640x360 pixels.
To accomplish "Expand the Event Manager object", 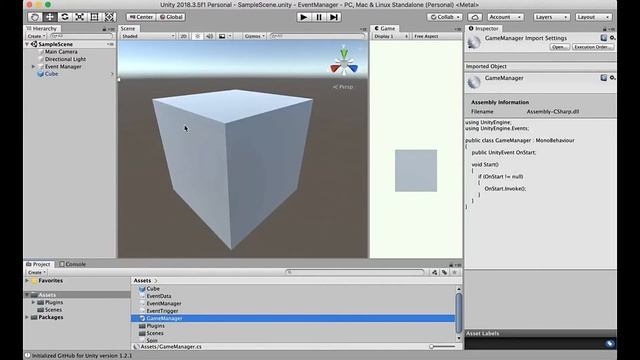I will [x=33, y=67].
